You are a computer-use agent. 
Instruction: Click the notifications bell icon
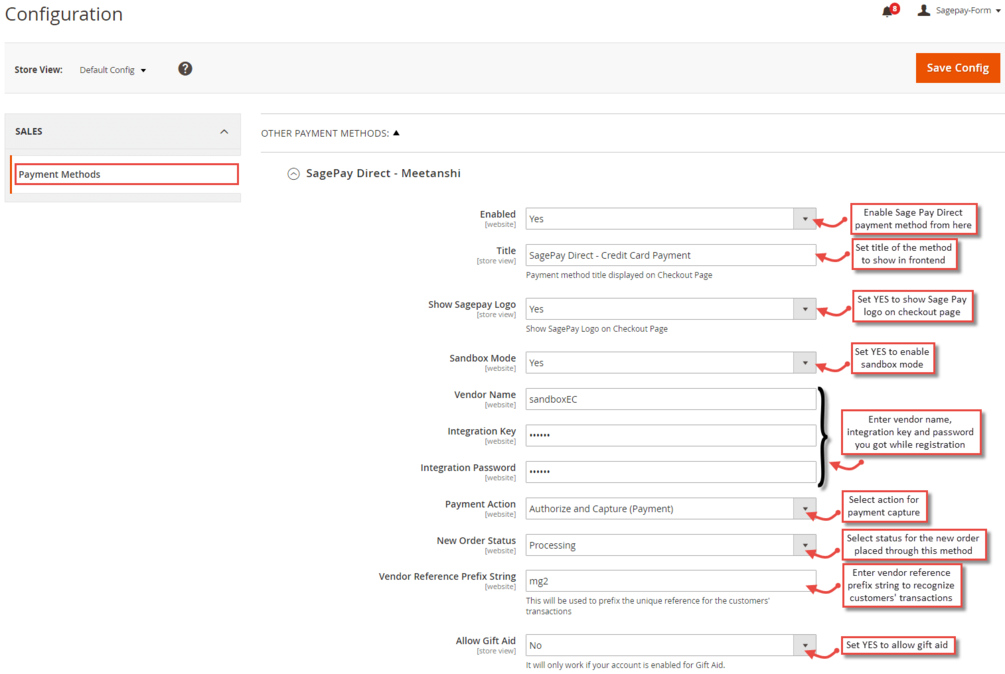[x=888, y=11]
